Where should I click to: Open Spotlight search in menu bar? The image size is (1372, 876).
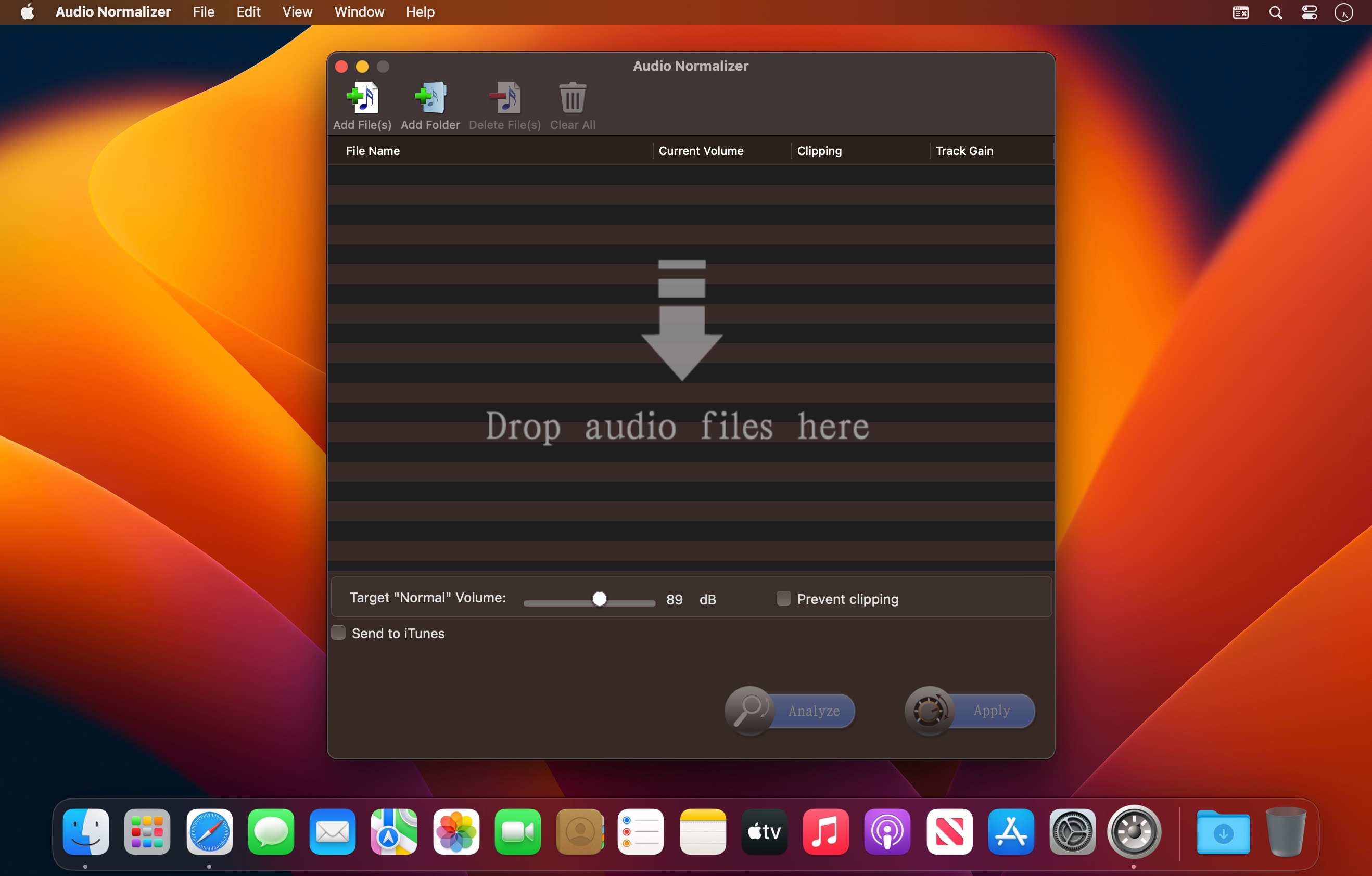[1275, 12]
